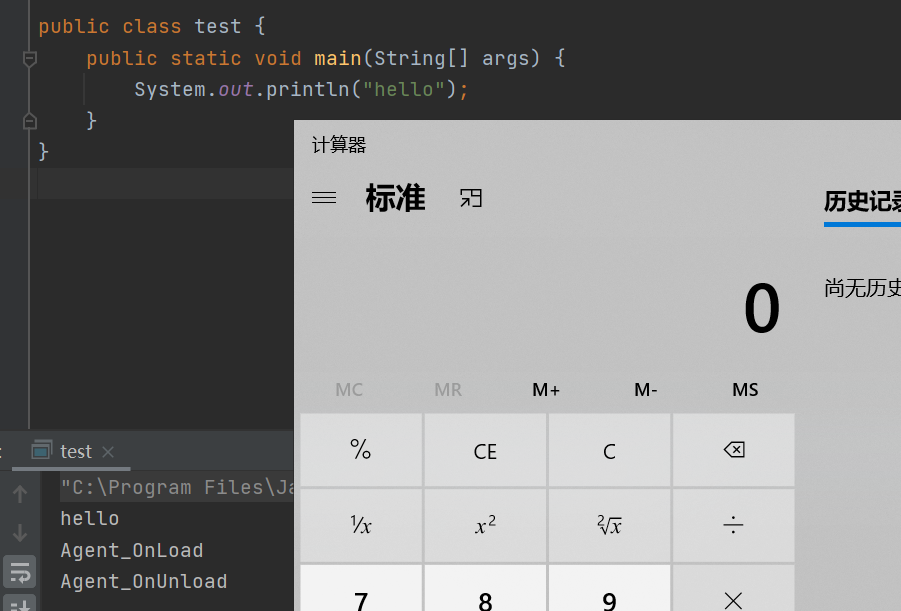Image resolution: width=901 pixels, height=611 pixels.
Task: Open the calculator hamburger navigation menu
Action: [x=324, y=198]
